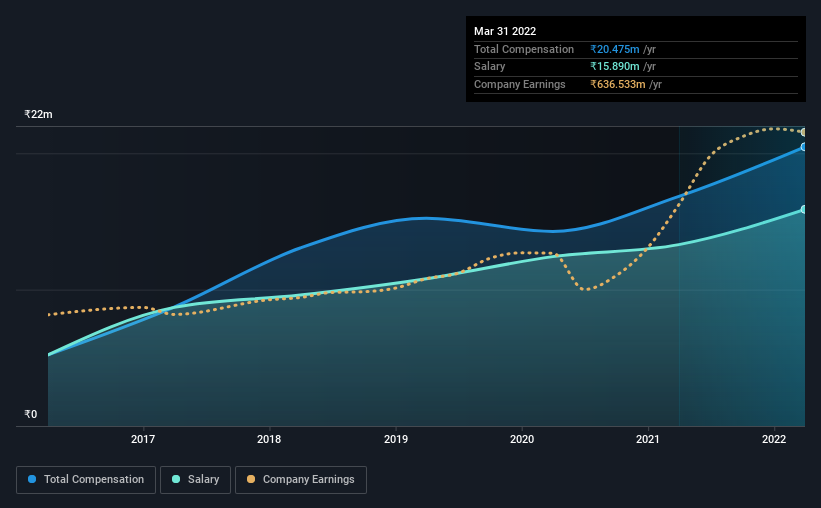This screenshot has height=508, width=821.
Task: Toggle the Company Earnings legend button
Action: pyautogui.click(x=301, y=480)
